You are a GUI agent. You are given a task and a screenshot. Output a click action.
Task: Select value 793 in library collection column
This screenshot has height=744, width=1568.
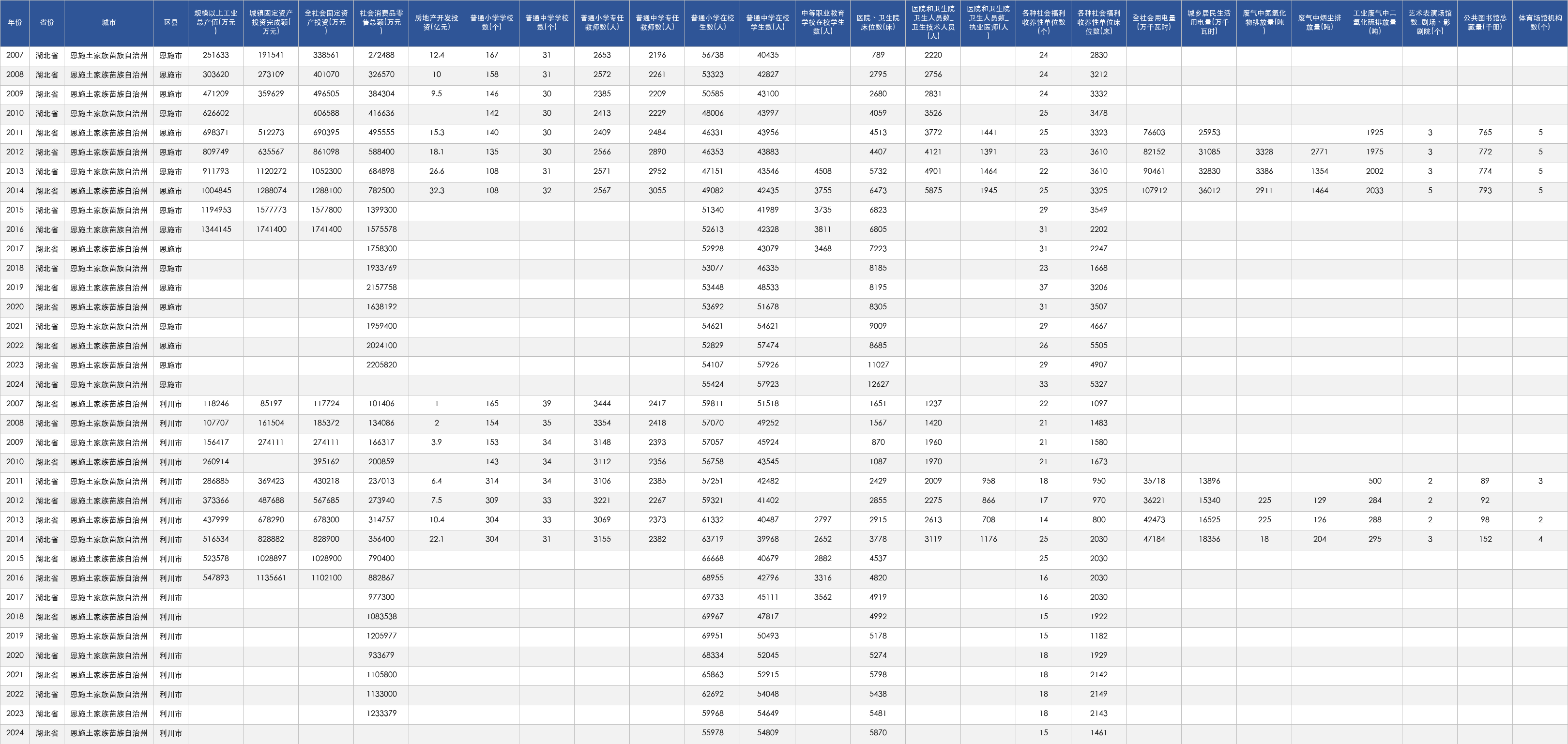[1485, 191]
